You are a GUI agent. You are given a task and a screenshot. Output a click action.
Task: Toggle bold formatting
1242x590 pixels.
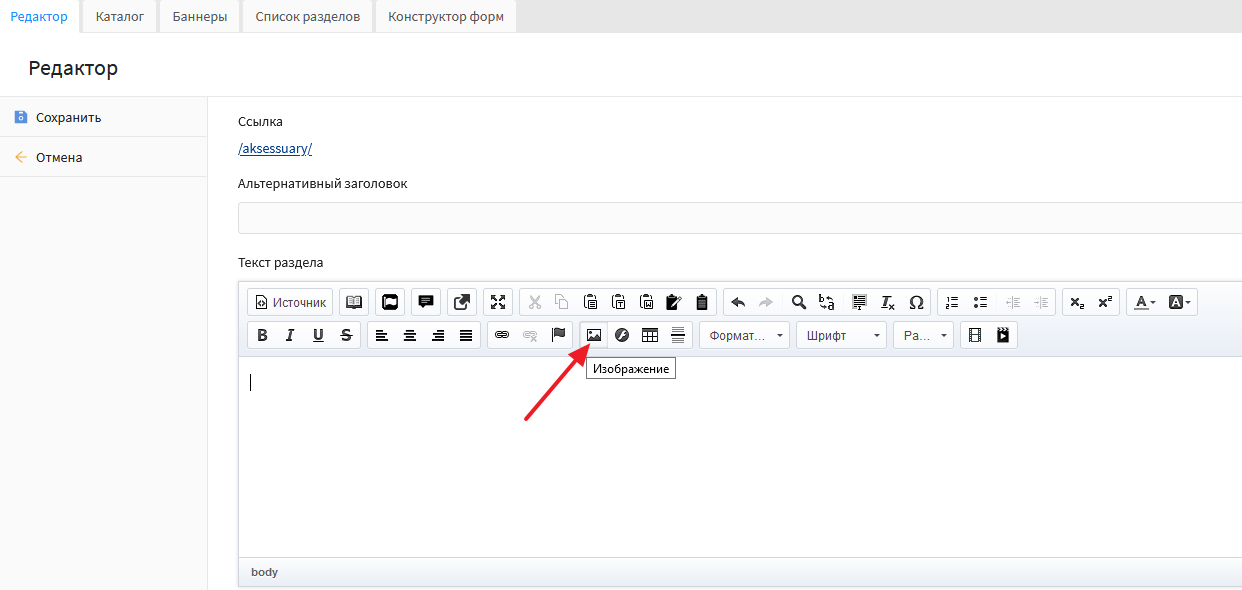[x=262, y=335]
